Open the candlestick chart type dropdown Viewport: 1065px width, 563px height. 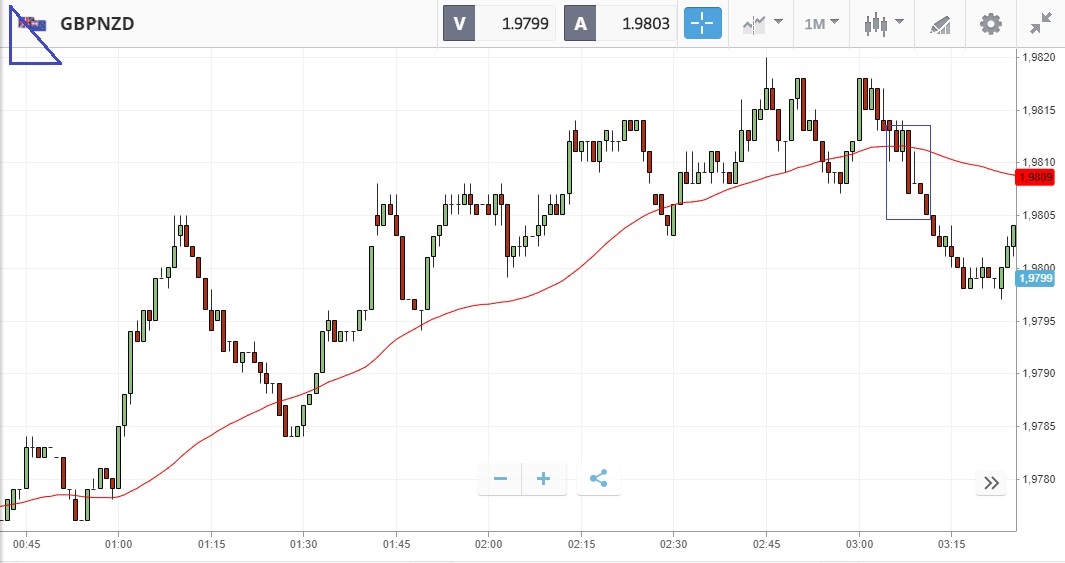884,23
